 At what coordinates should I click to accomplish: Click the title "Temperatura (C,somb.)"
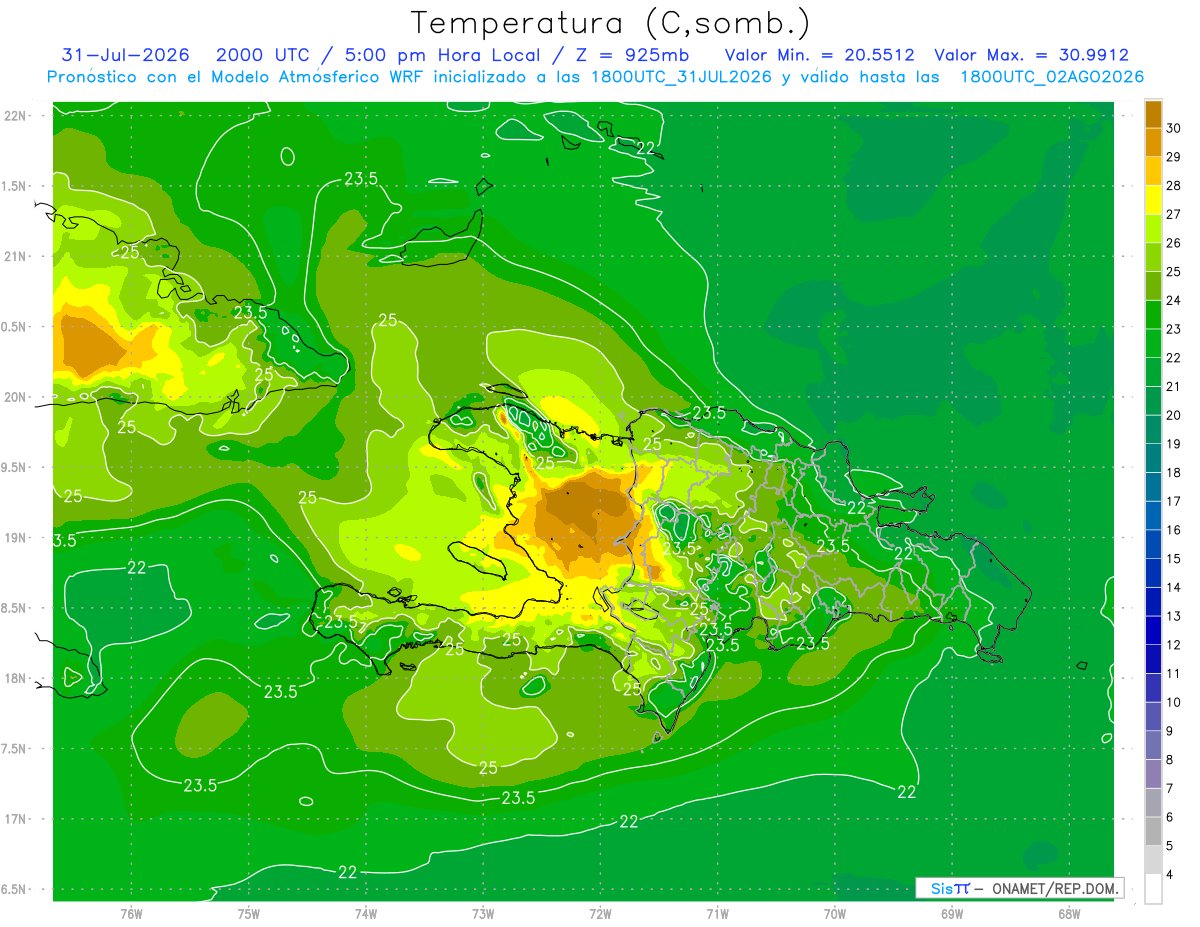coord(610,23)
